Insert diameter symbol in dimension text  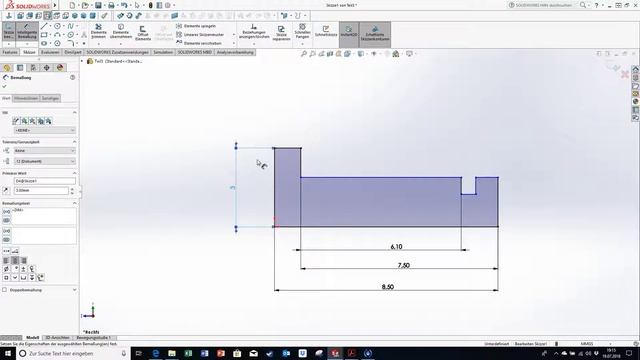pyautogui.click(x=6, y=269)
